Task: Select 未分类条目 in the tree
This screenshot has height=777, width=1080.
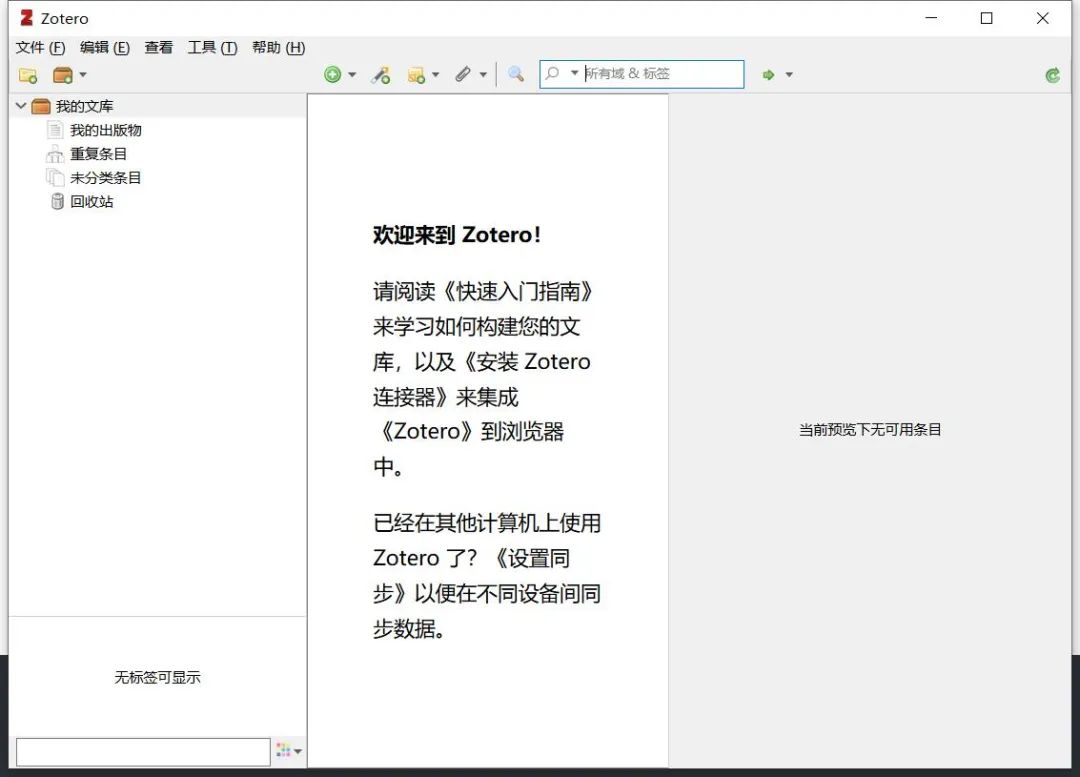Action: [x=105, y=178]
